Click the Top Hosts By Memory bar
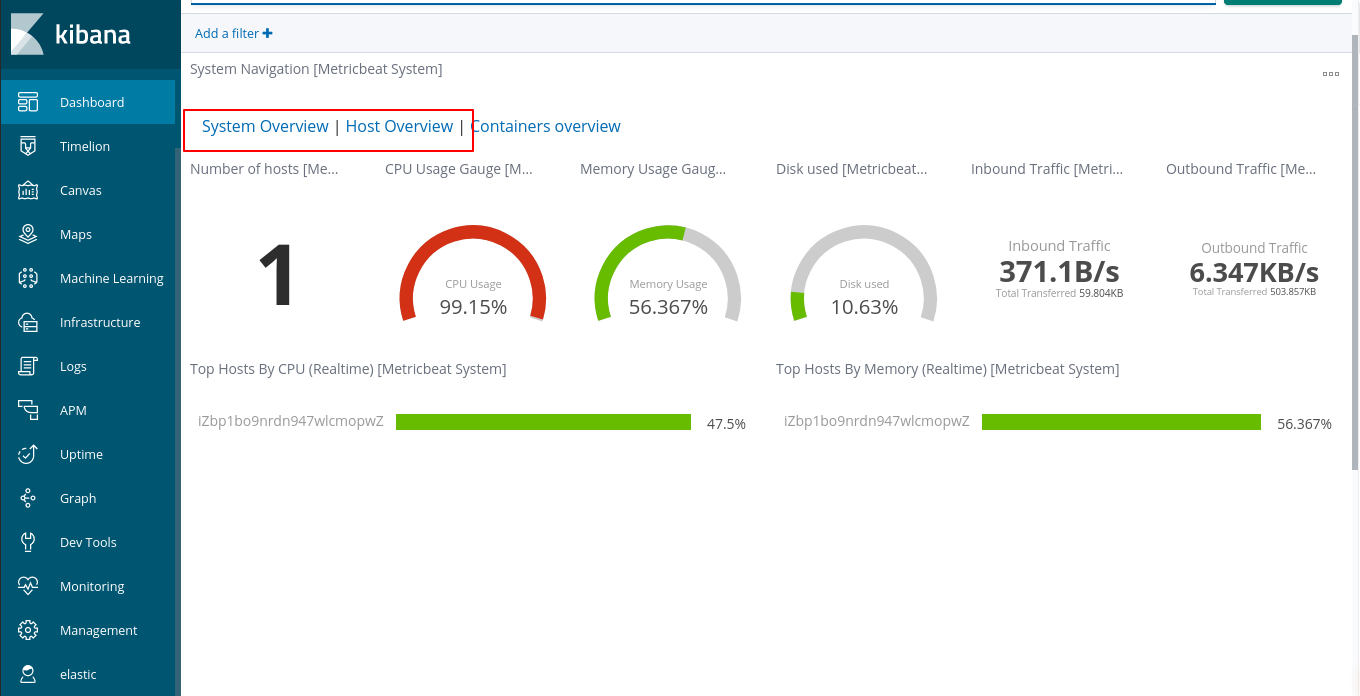Viewport: 1360px width, 696px height. (1121, 422)
